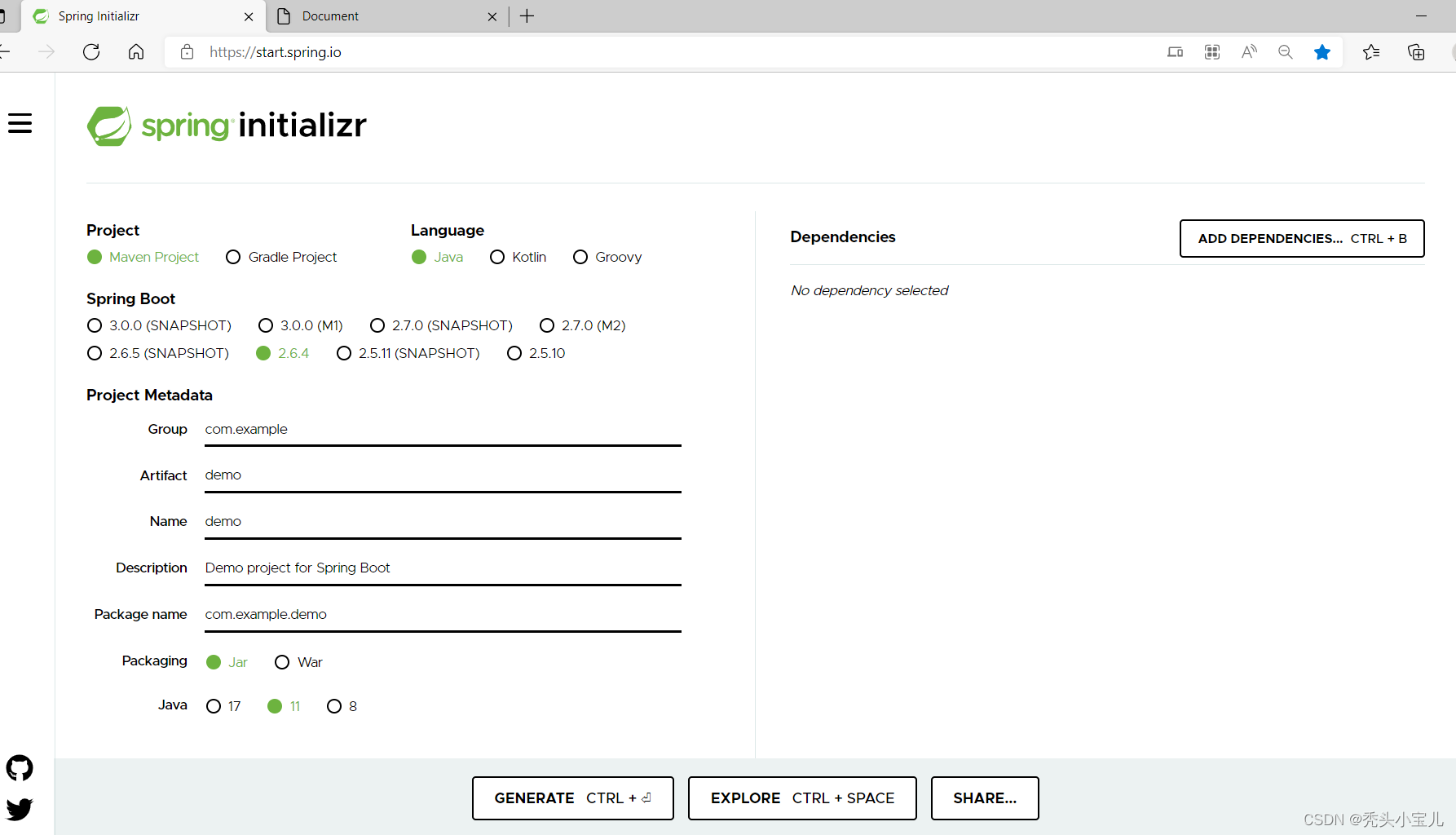1456x835 pixels.
Task: Toggle the favorite star for this page
Action: (x=1322, y=52)
